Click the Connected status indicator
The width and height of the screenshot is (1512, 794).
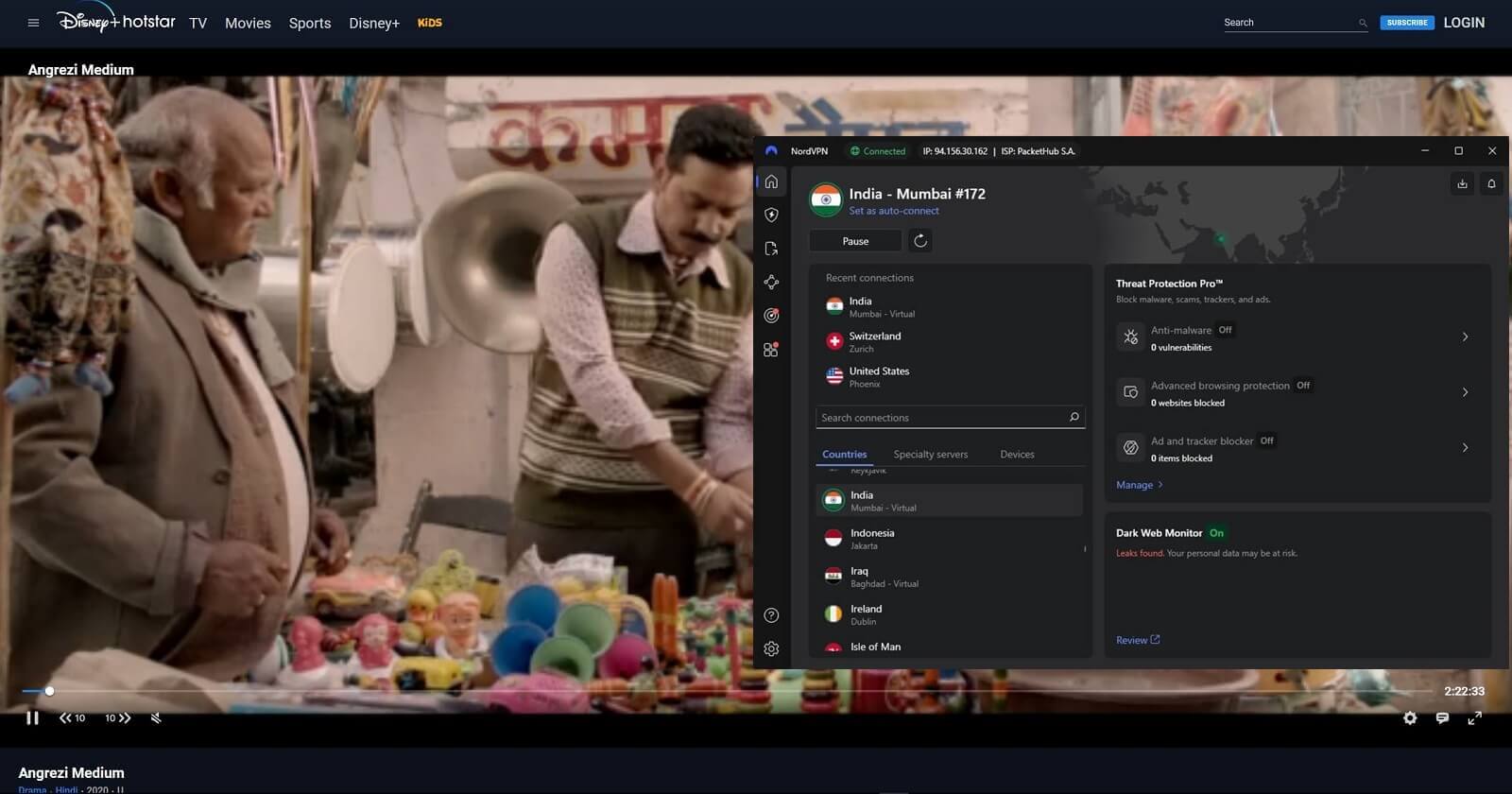(x=878, y=151)
